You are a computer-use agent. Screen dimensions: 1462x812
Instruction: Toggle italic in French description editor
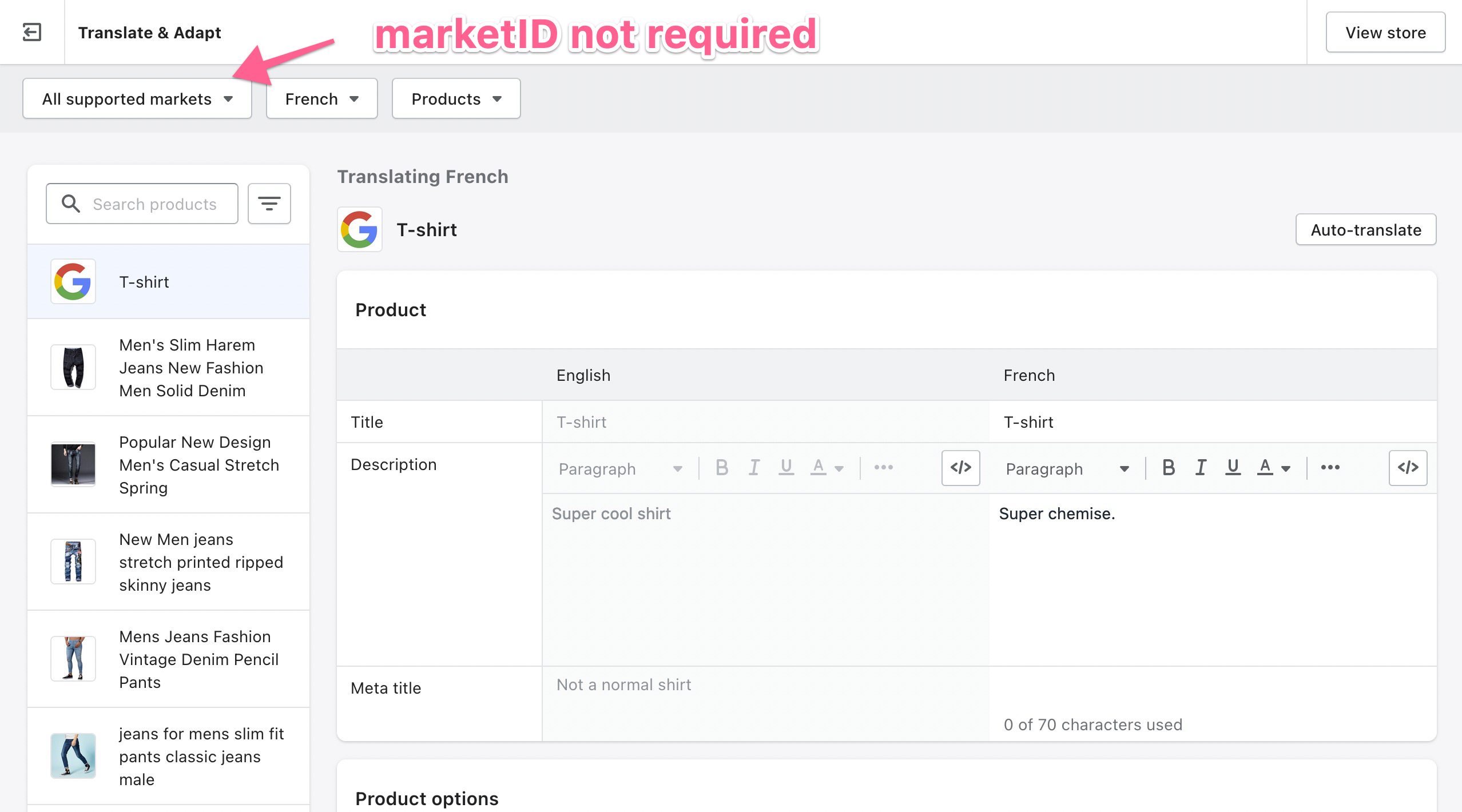(x=1201, y=468)
